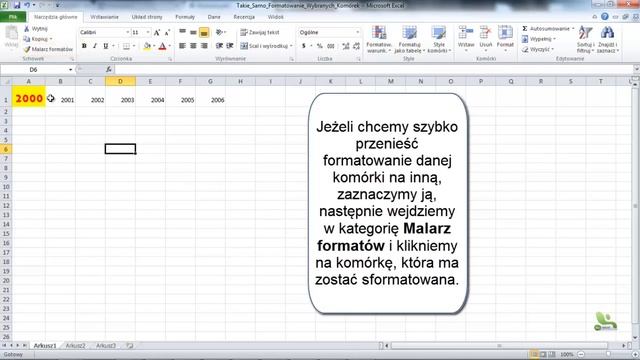Viewport: 640px width, 360px height.
Task: Click the Wklej (Paste) button
Action: pyautogui.click(x=11, y=38)
